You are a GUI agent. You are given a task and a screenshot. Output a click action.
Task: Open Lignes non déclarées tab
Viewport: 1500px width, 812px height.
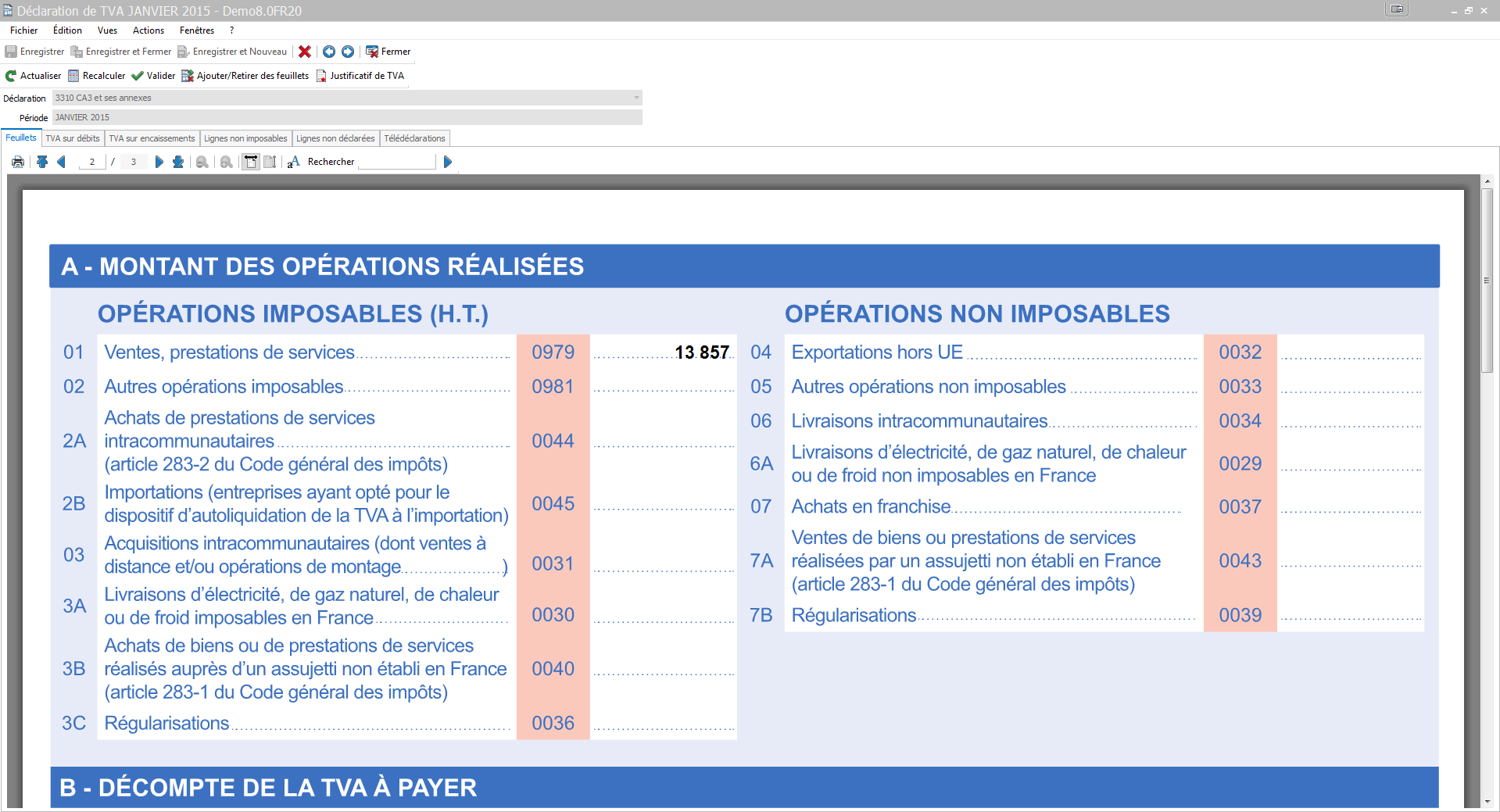(335, 138)
